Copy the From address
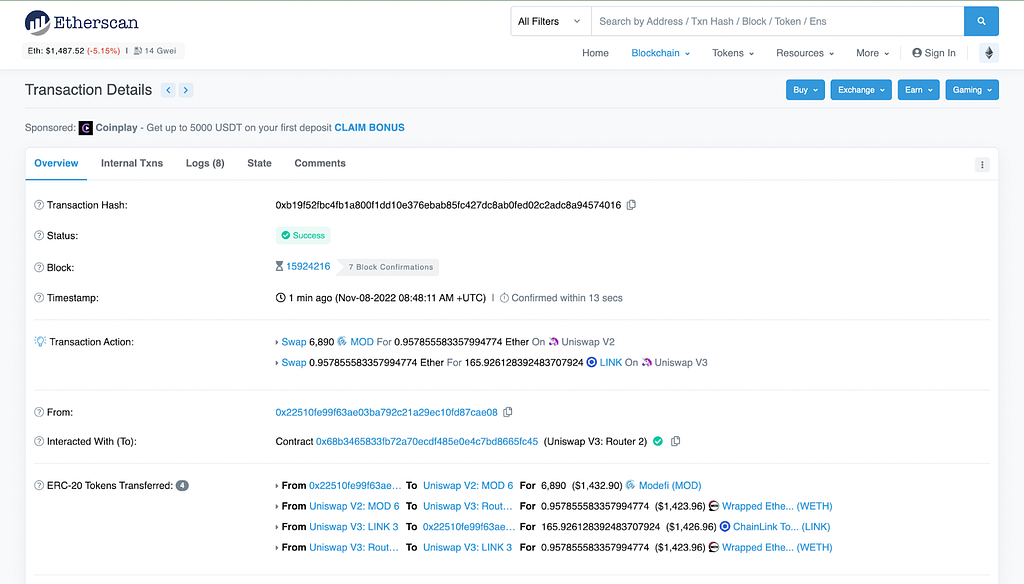Screen dimensions: 1024x584 click(x=507, y=412)
